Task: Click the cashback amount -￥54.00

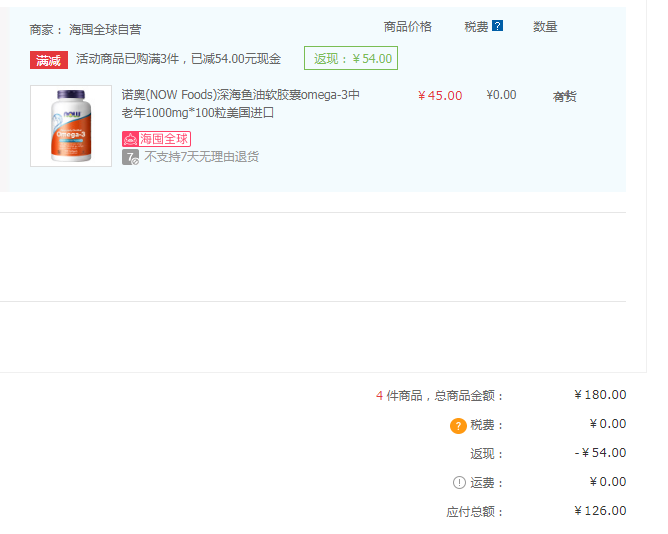Action: (x=600, y=453)
